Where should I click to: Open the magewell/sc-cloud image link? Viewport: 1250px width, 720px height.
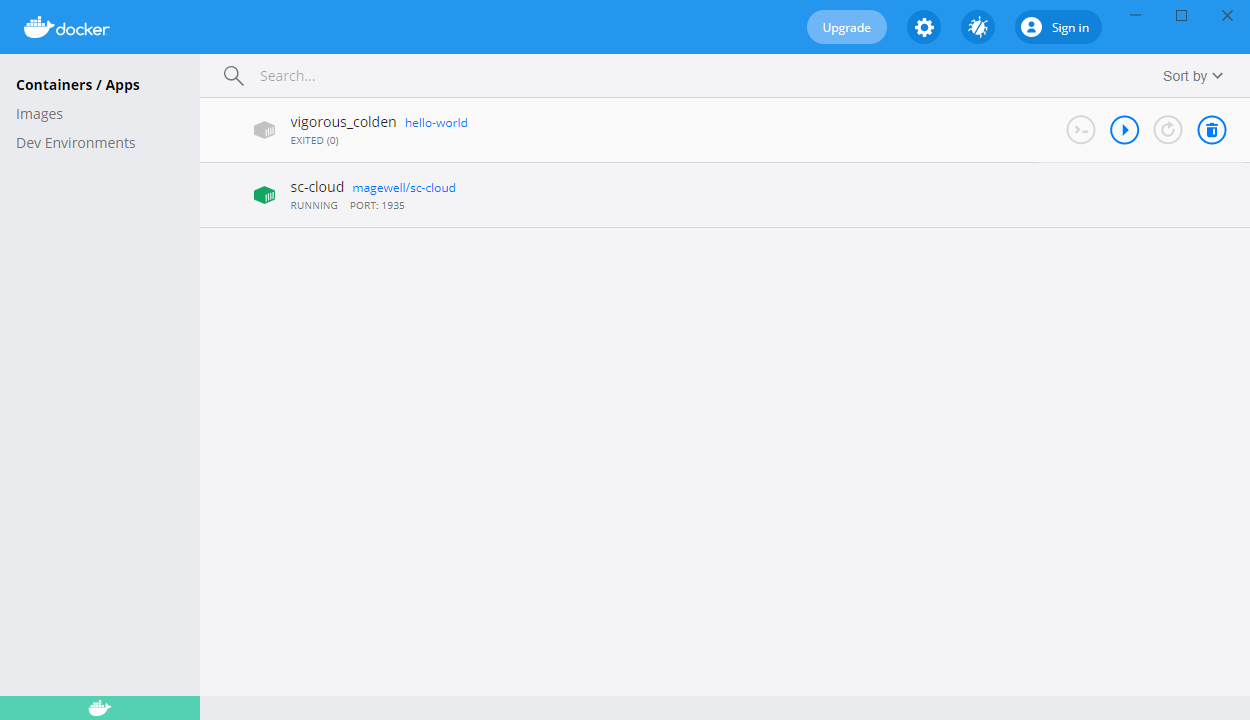point(403,187)
